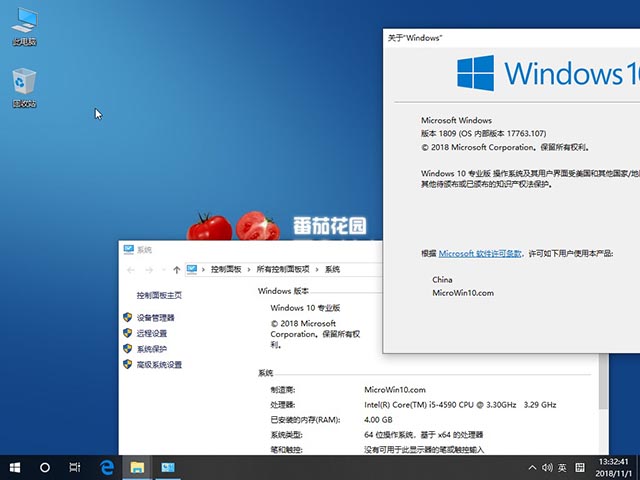Expand chevron after 所有控制面板项 breadcrumb
640x480 pixels.
click(x=317, y=269)
